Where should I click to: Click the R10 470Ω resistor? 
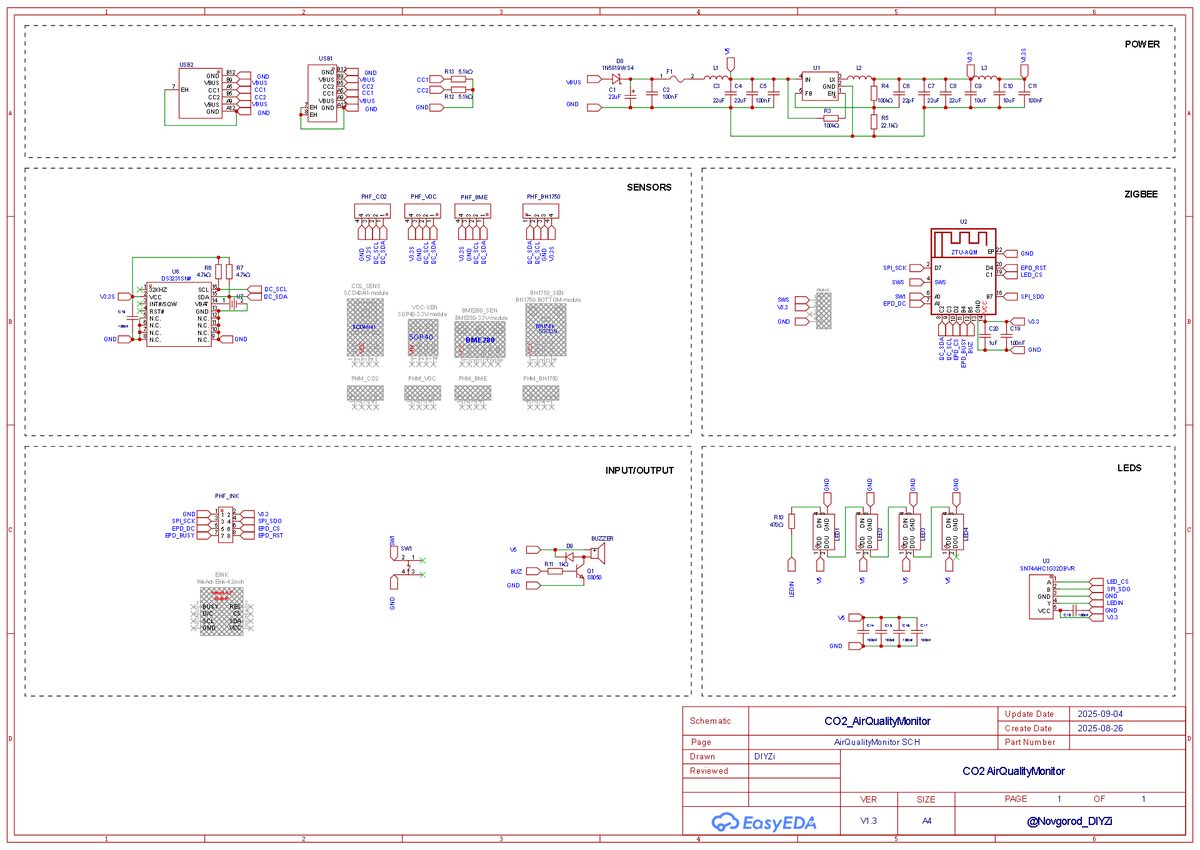coord(792,520)
